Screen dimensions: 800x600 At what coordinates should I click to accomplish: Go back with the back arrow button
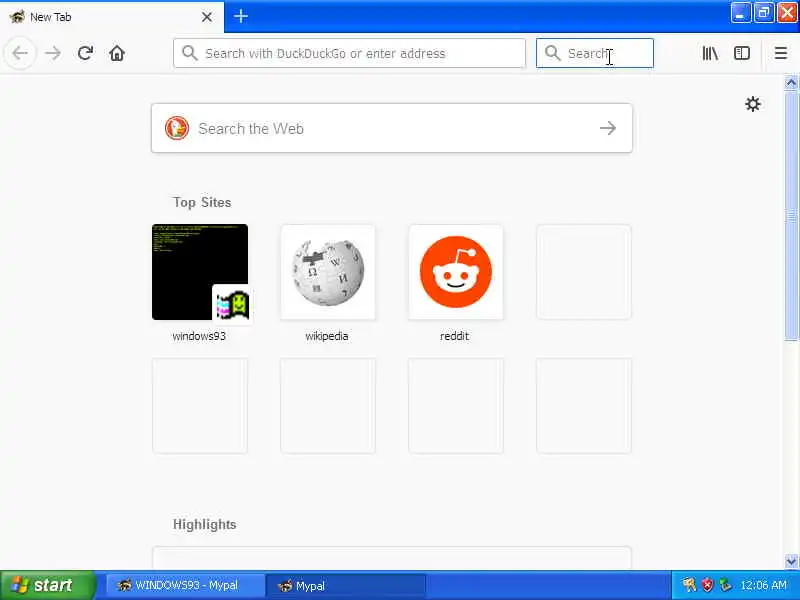coord(20,53)
